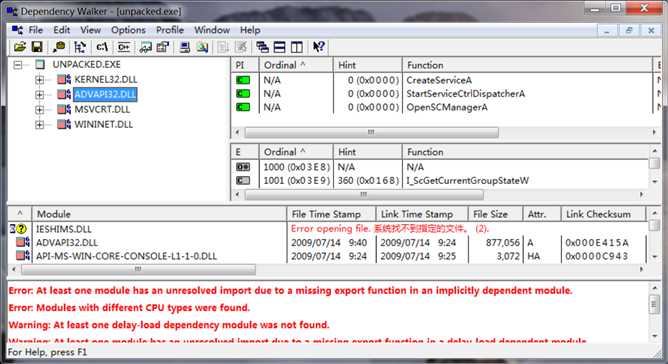Click the properties toolbar icon
The width and height of the screenshot is (668, 364).
(163, 47)
